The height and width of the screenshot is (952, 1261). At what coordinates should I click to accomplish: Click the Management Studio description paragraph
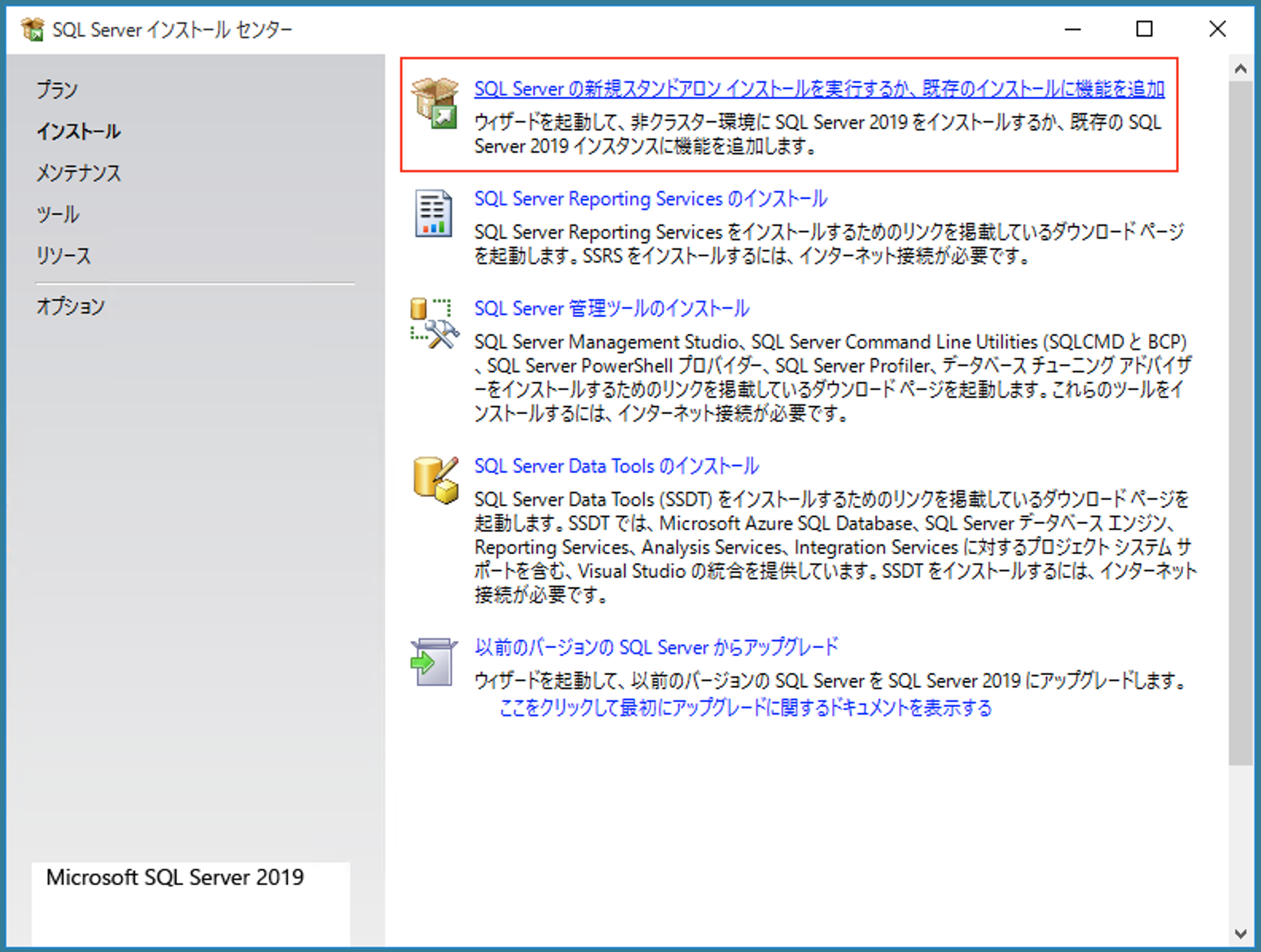[x=834, y=377]
